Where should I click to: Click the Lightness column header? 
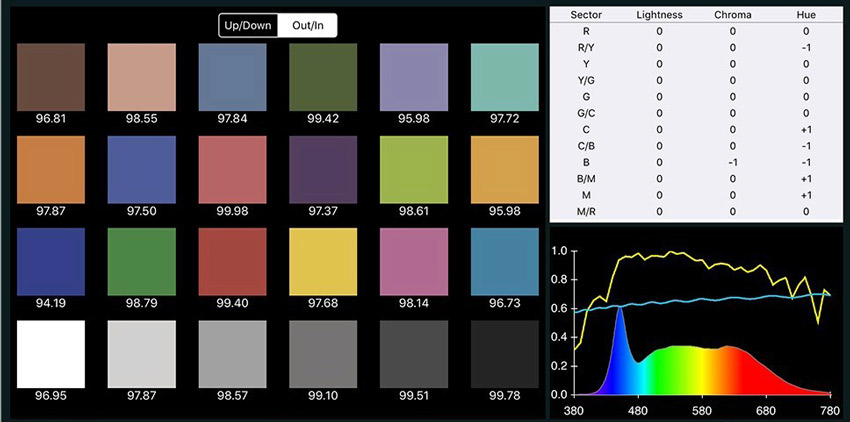659,14
